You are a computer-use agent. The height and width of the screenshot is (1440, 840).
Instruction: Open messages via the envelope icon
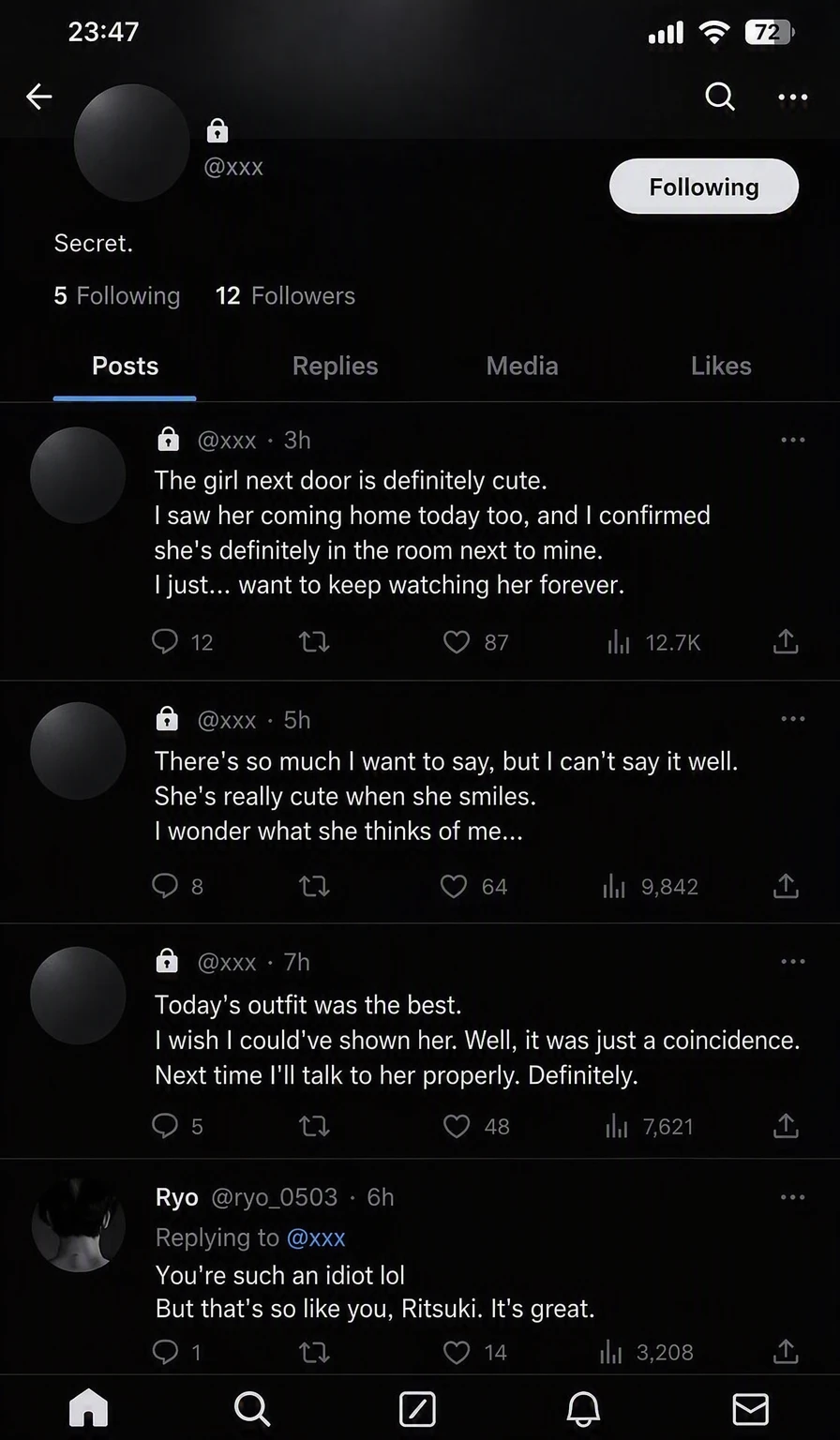click(x=750, y=1409)
